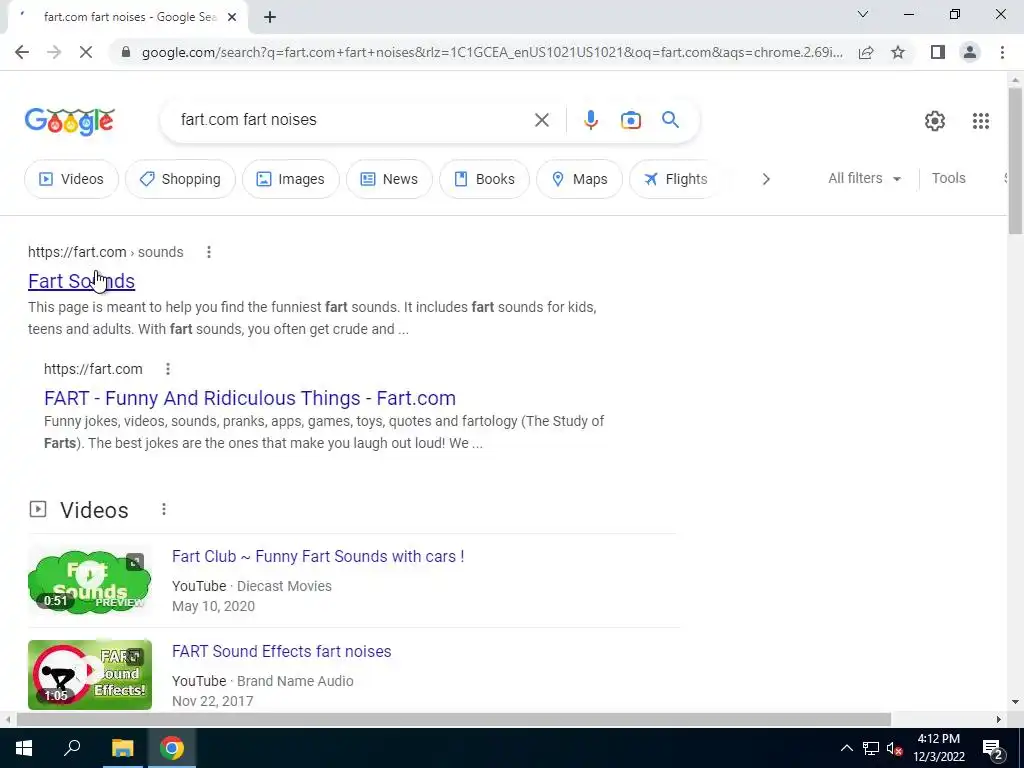
Task: Play FART Sound Effects video thumbnail
Action: (x=89, y=675)
